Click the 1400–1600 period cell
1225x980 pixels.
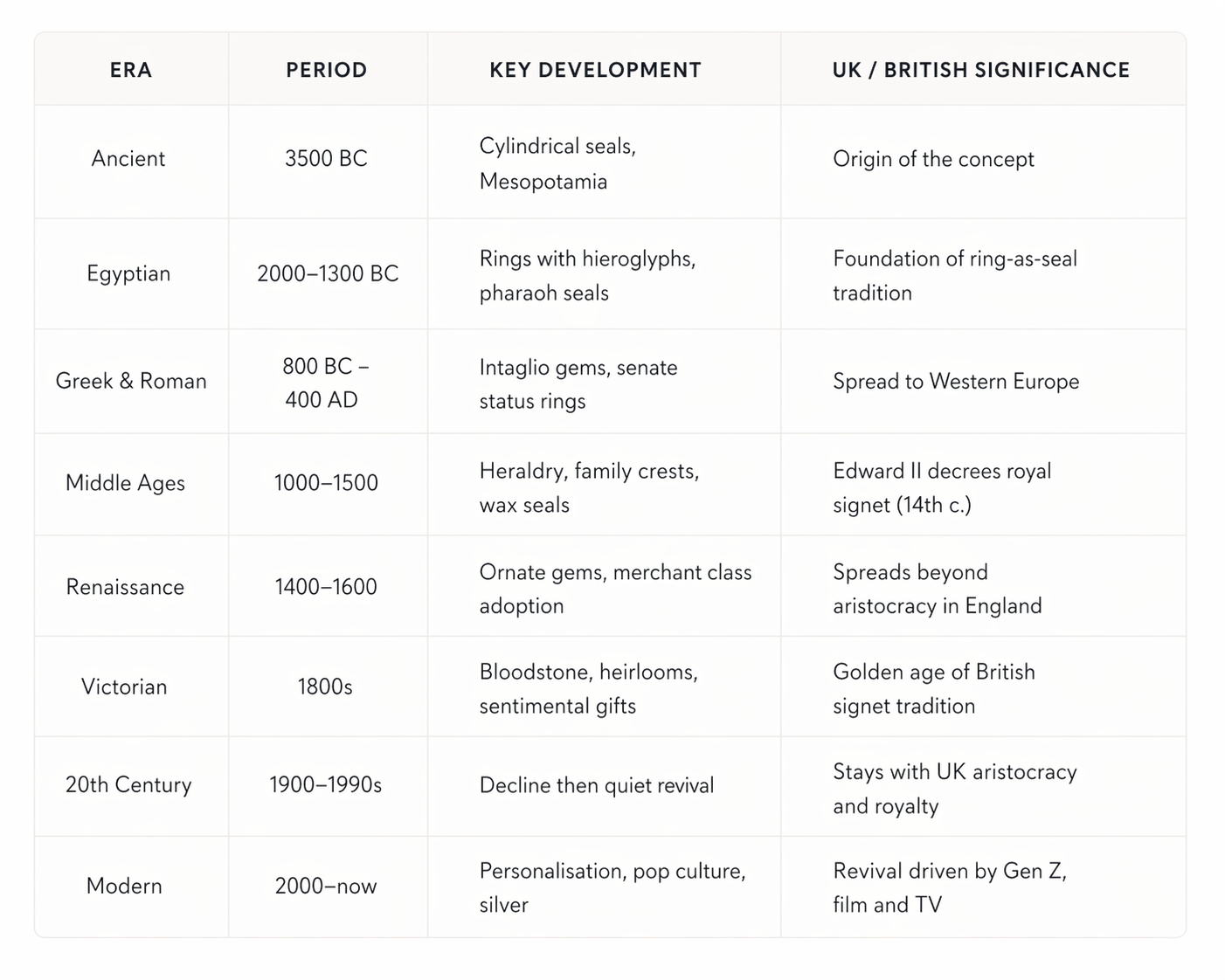click(x=326, y=587)
